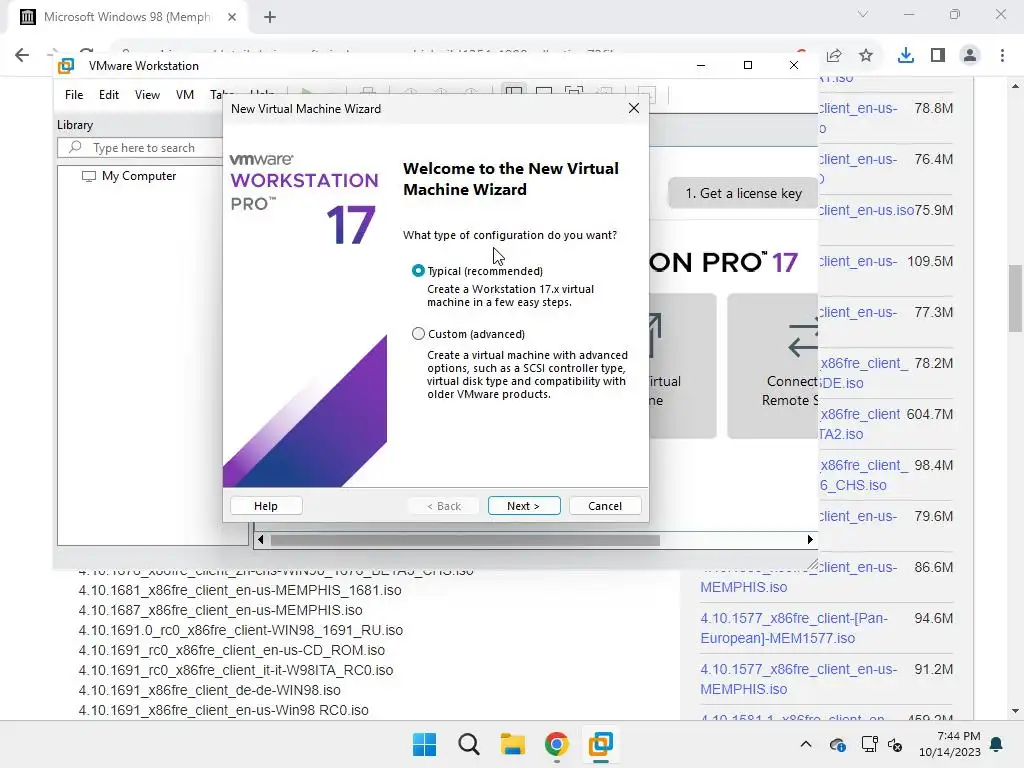
Task: Click the Chrome share page icon
Action: click(x=834, y=56)
